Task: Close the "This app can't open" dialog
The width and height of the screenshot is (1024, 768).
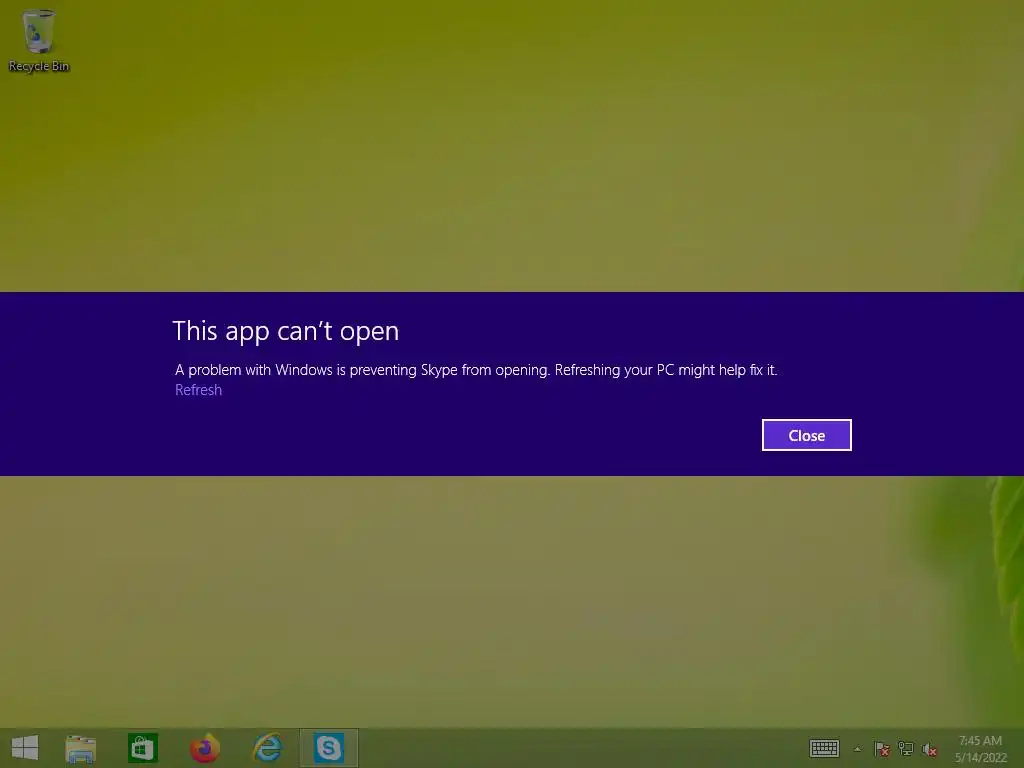Action: [x=807, y=435]
